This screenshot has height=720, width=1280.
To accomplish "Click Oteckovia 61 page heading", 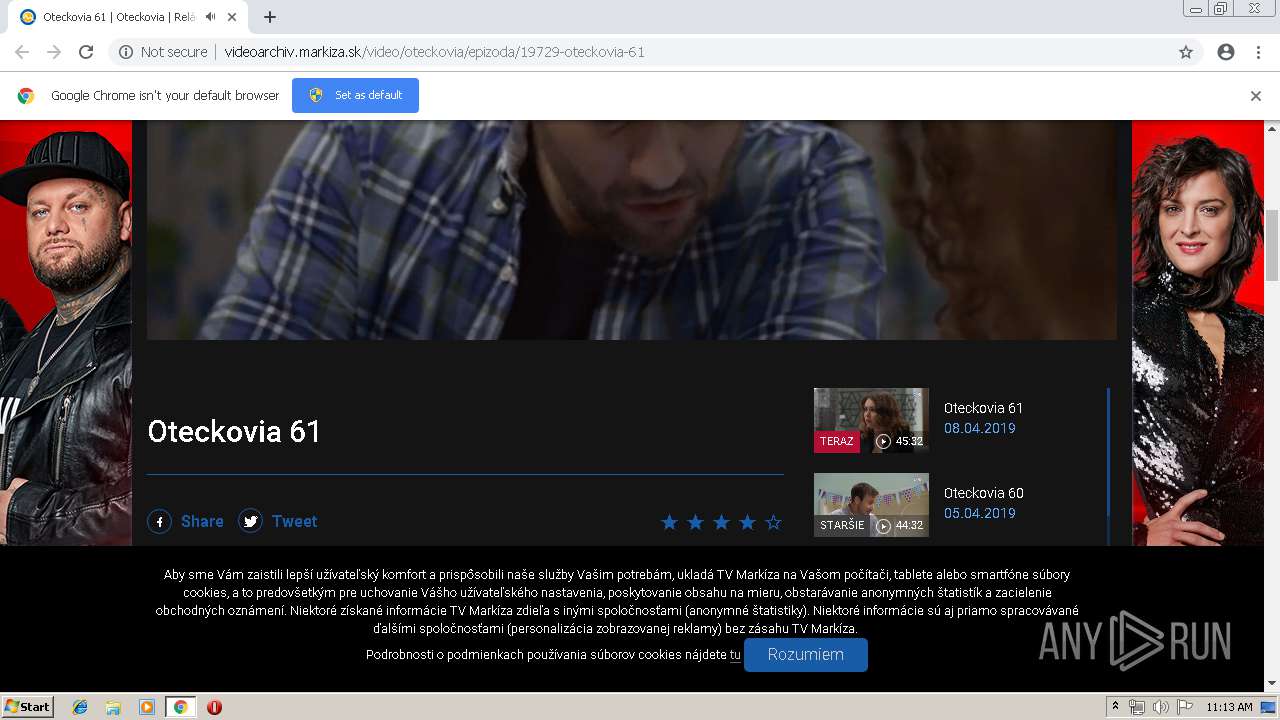I will point(234,431).
